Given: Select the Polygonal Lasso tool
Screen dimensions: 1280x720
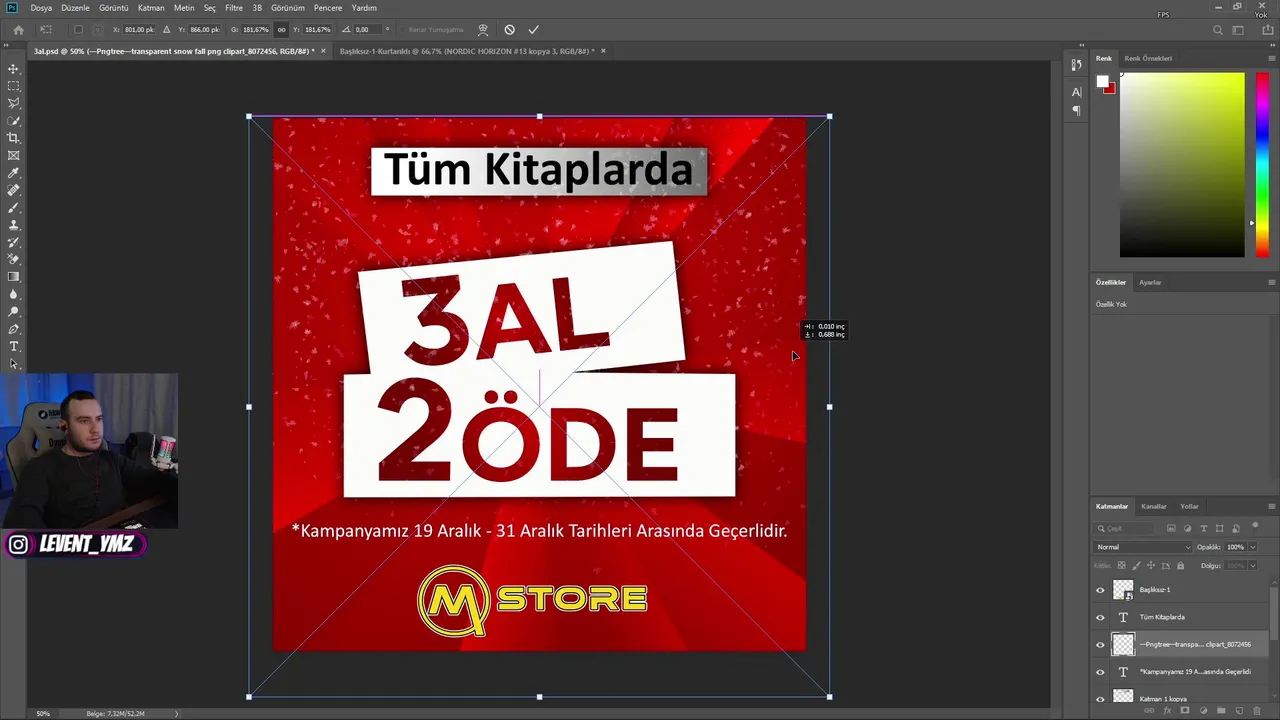Looking at the screenshot, I should coord(14,103).
